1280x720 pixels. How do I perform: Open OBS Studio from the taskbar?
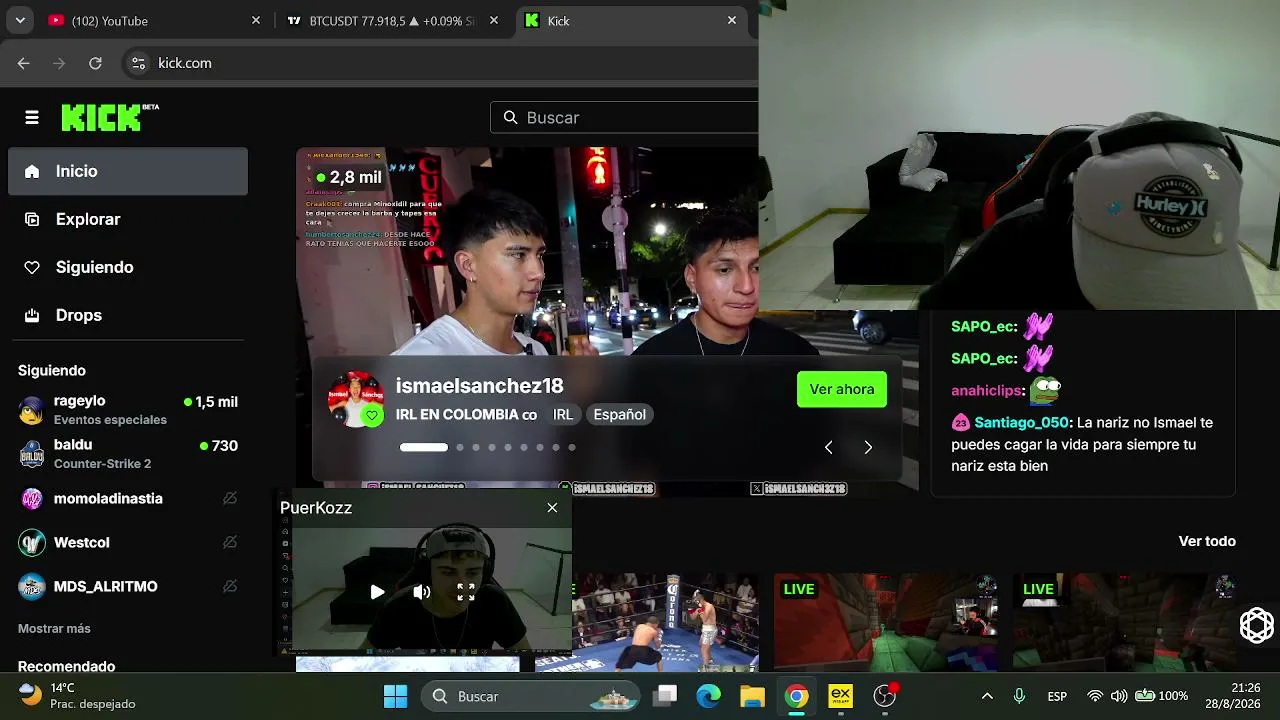(x=885, y=696)
